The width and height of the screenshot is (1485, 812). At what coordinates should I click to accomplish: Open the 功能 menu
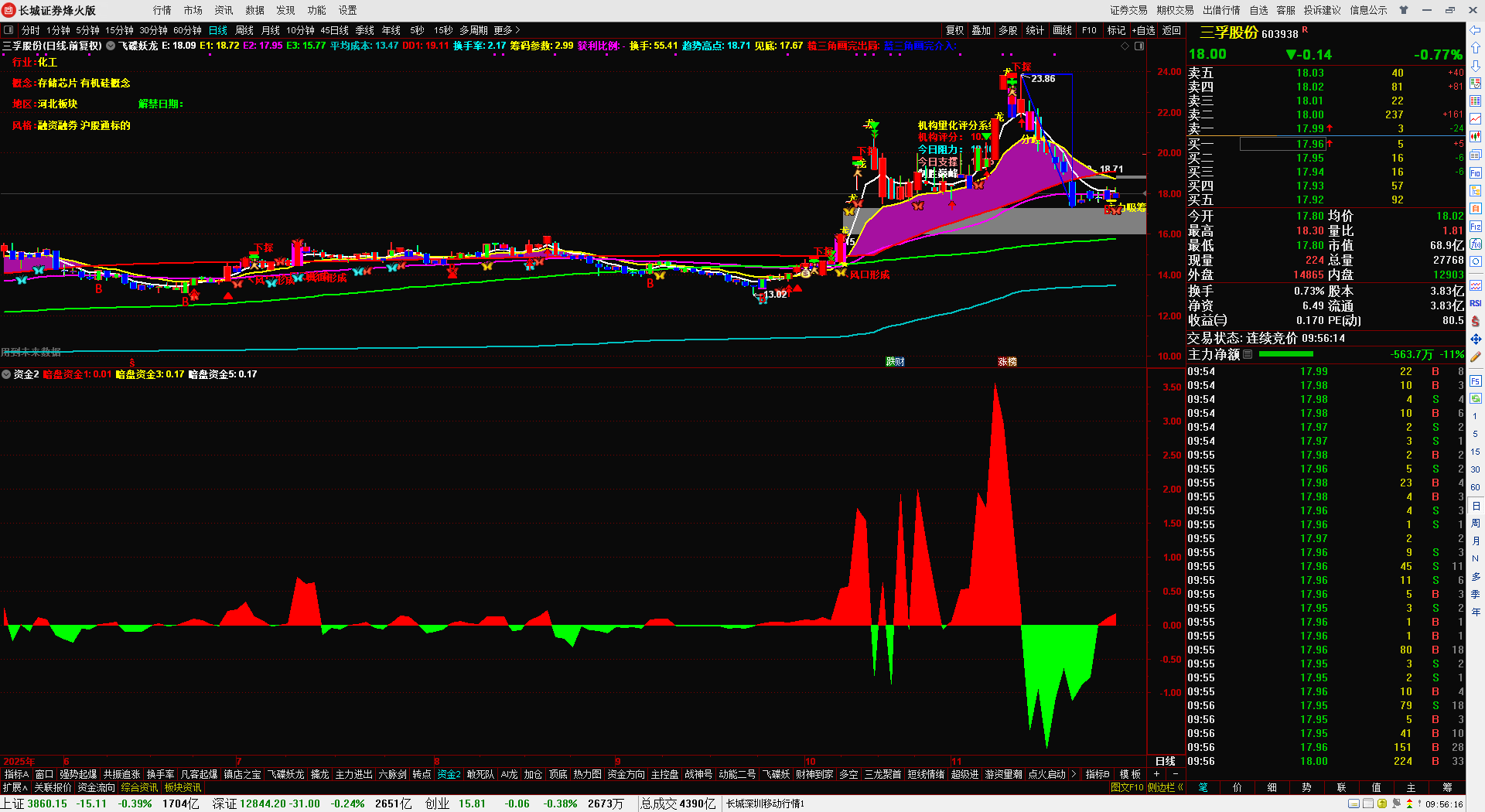pyautogui.click(x=317, y=10)
